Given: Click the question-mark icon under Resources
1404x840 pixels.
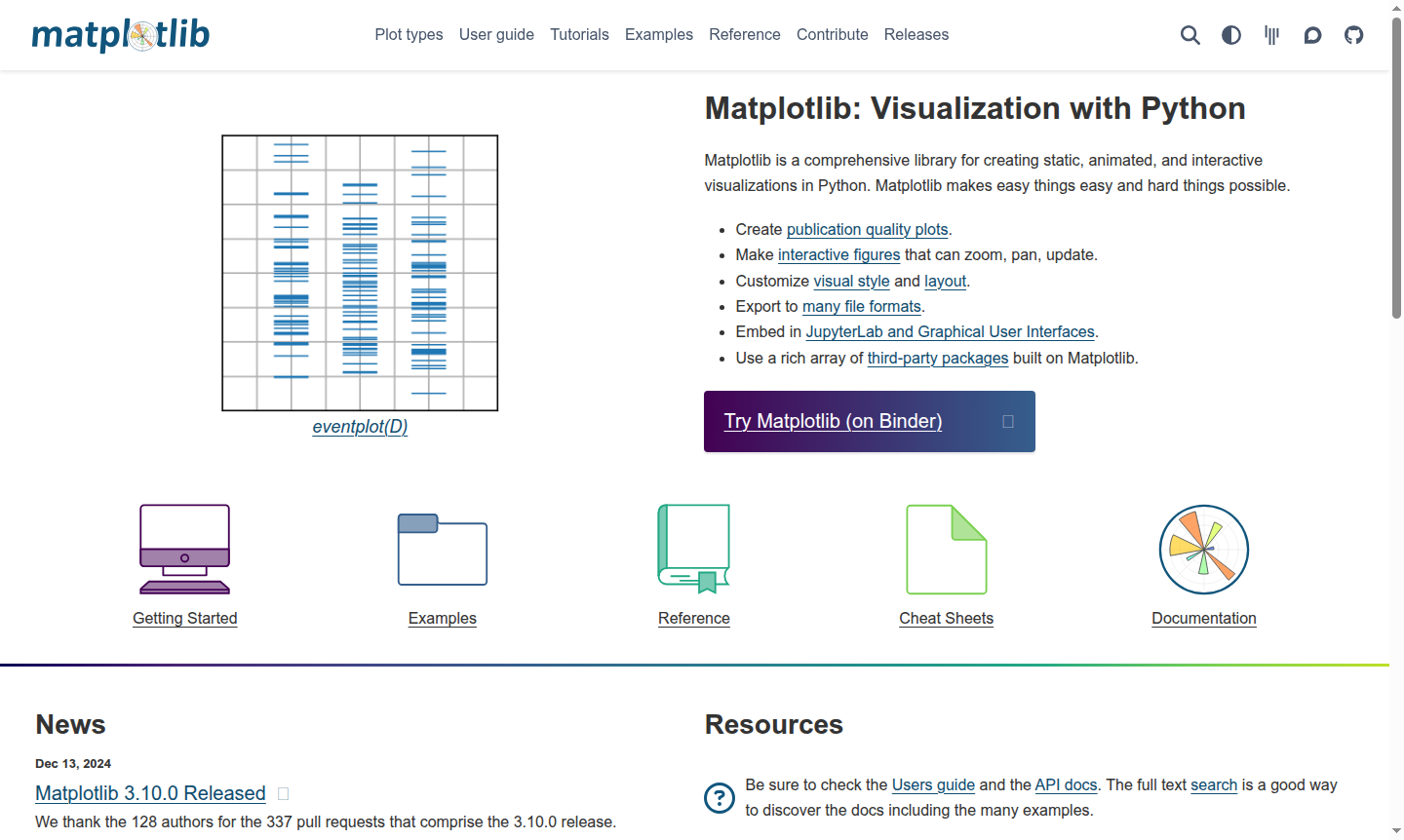Looking at the screenshot, I should (719, 797).
